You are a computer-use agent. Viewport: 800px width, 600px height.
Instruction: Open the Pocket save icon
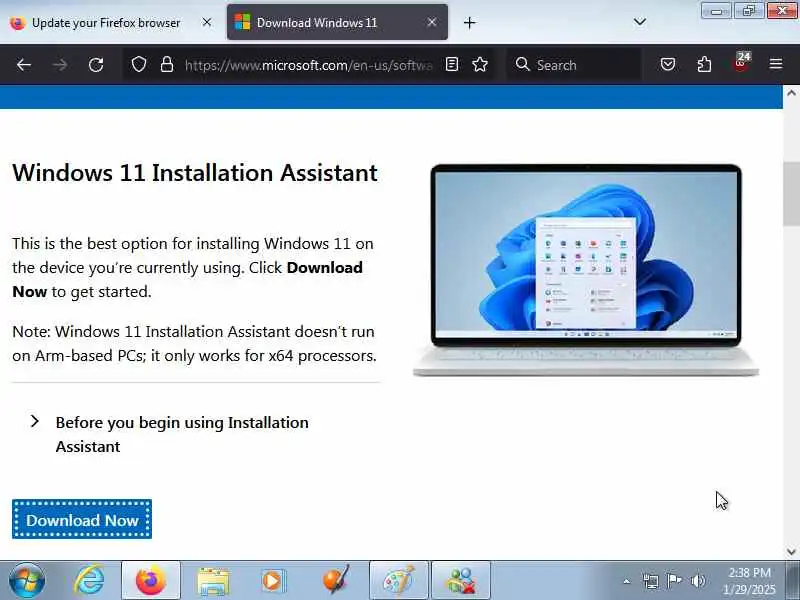coord(668,64)
